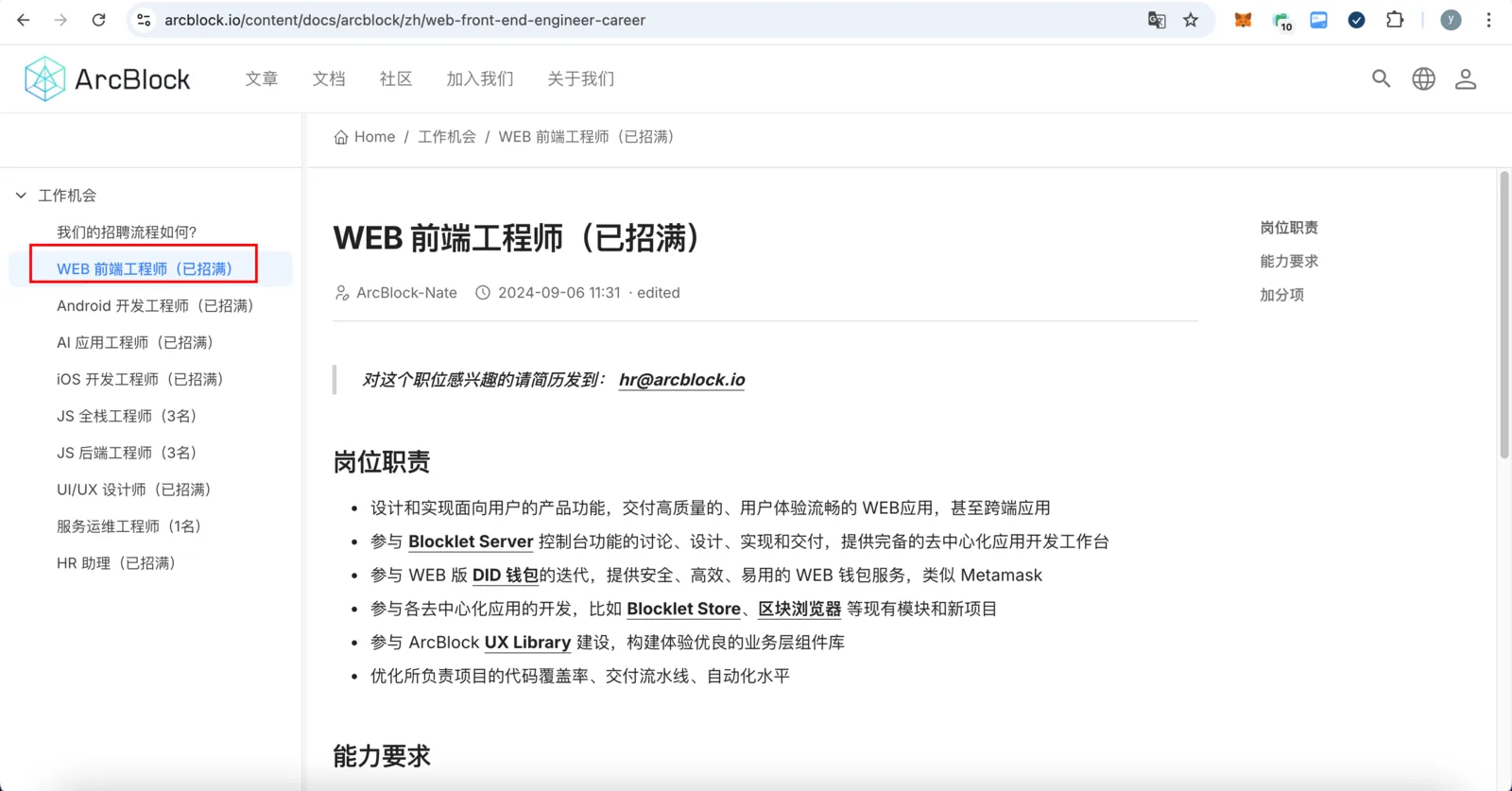Open HR 助理 sidebar item
Viewport: 1512px width, 791px height.
tap(116, 563)
